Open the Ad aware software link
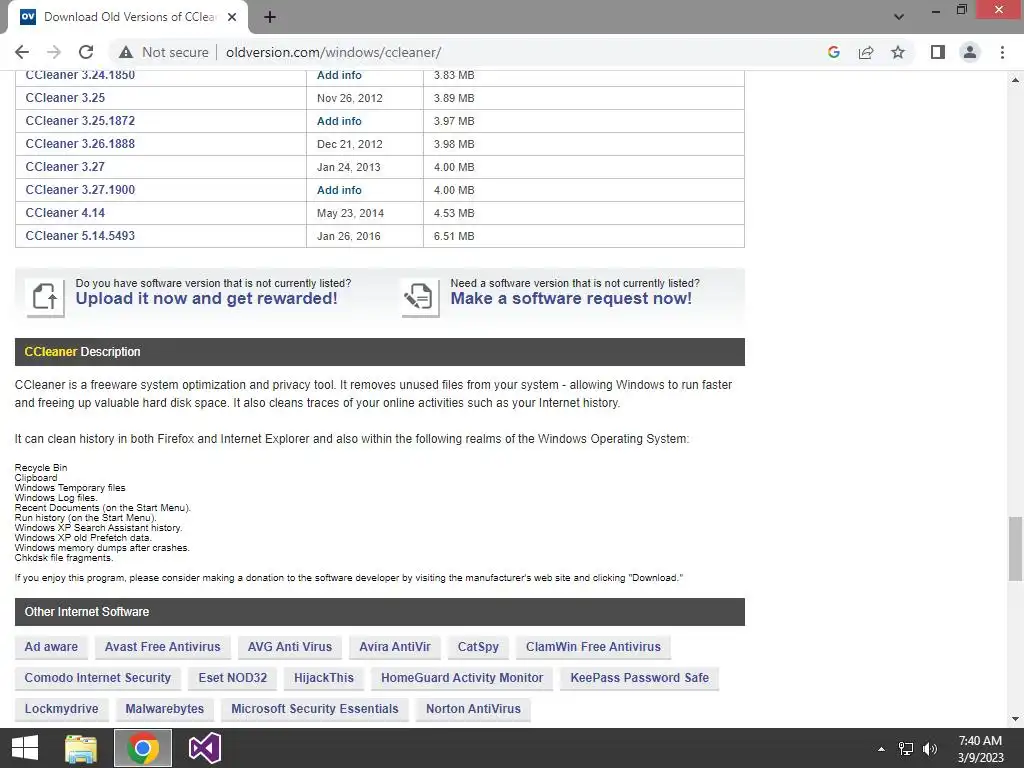The image size is (1024, 768). point(51,647)
